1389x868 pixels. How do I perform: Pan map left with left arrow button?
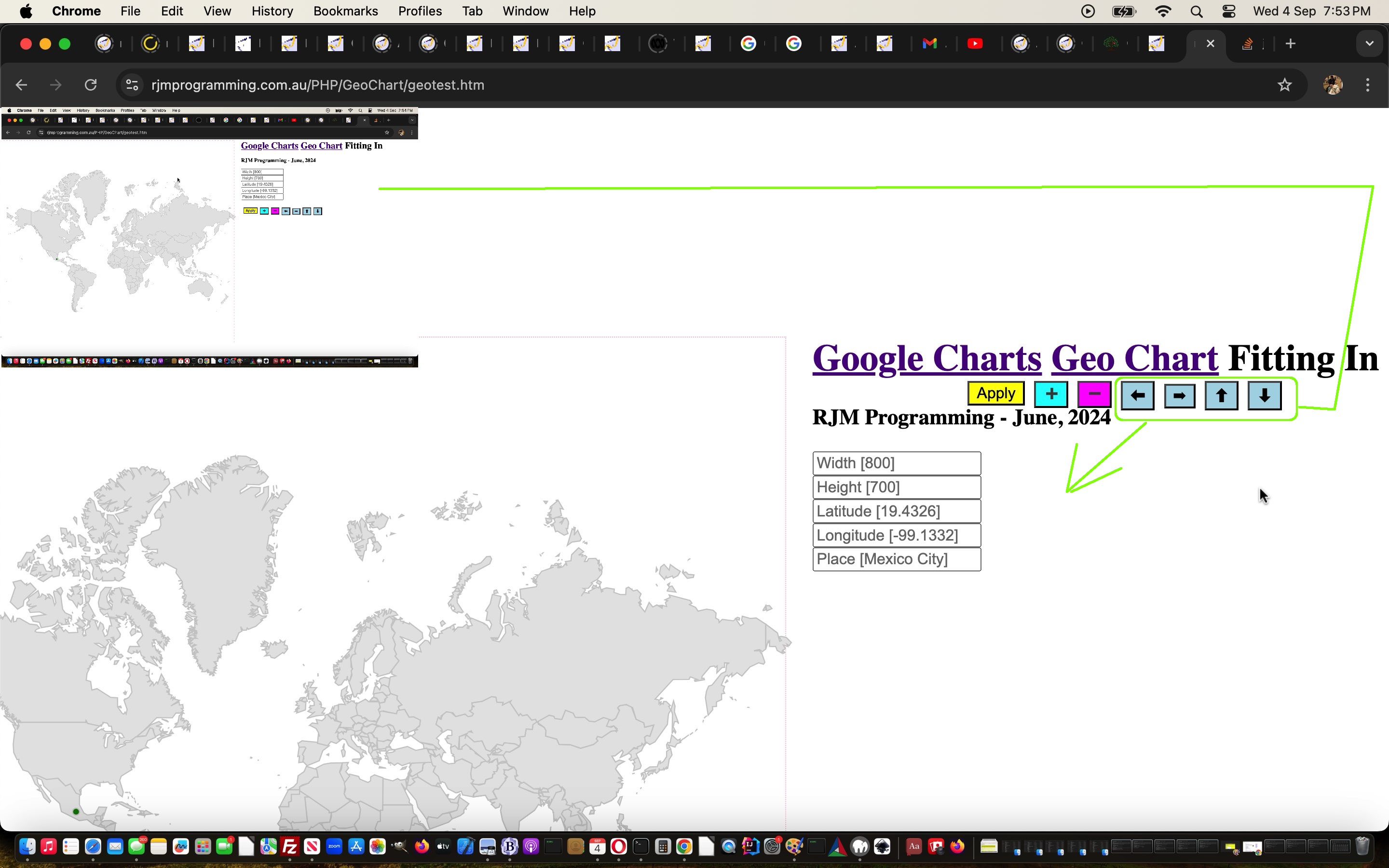[1138, 395]
